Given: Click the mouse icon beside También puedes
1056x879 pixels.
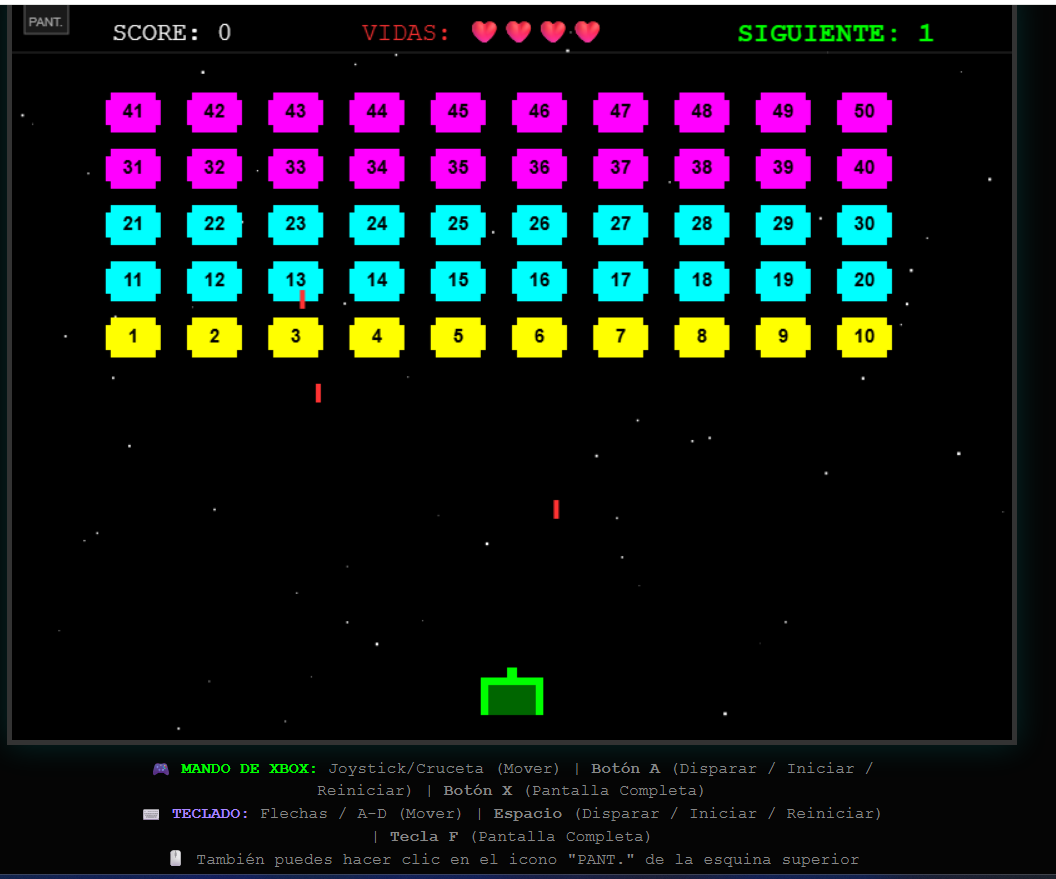Looking at the screenshot, I should point(176,858).
